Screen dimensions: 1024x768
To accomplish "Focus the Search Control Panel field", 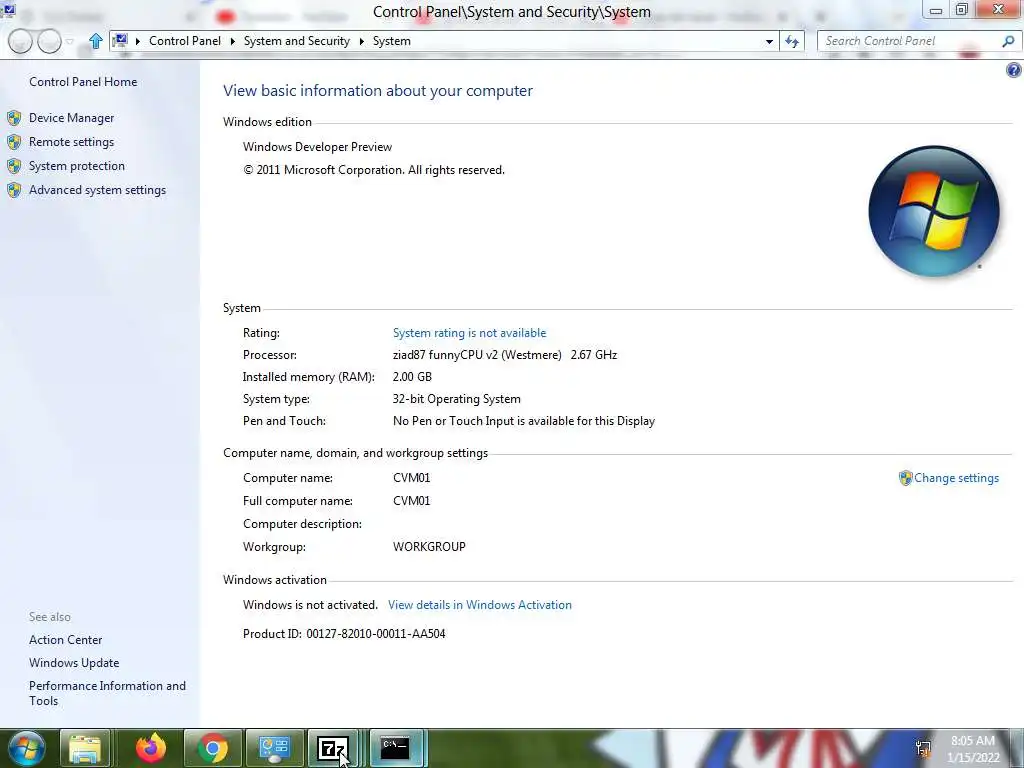I will 908,41.
